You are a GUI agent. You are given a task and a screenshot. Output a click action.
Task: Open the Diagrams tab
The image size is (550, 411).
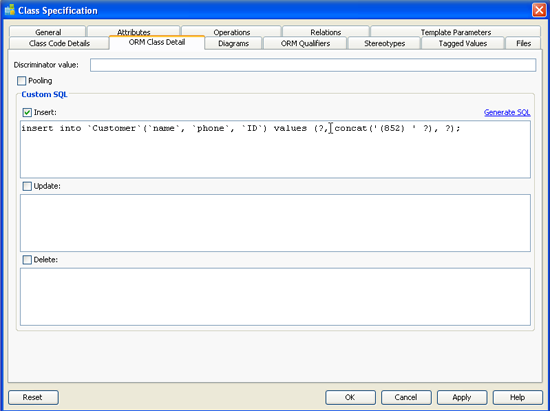(233, 43)
